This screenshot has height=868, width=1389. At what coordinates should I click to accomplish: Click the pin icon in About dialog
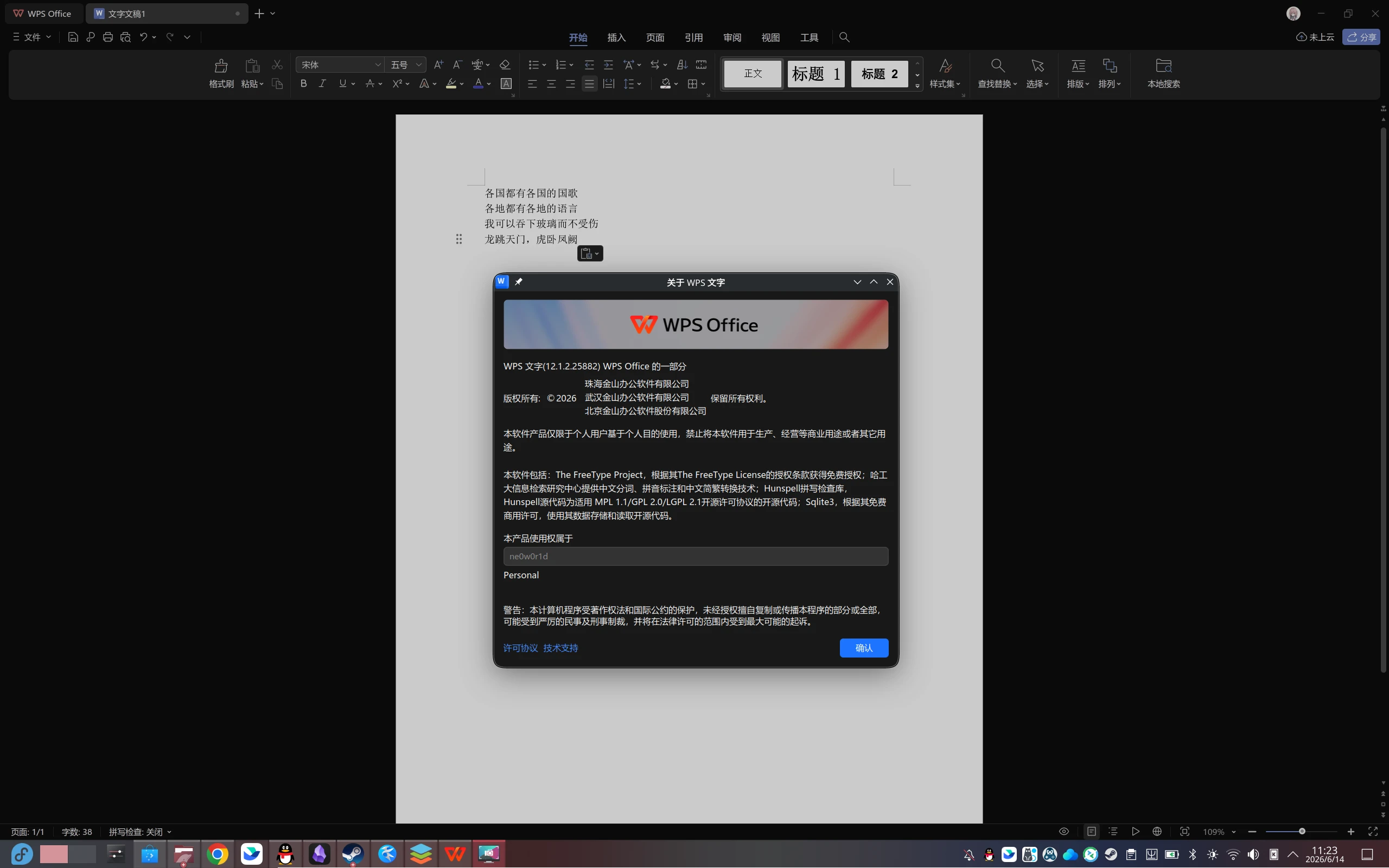click(519, 282)
